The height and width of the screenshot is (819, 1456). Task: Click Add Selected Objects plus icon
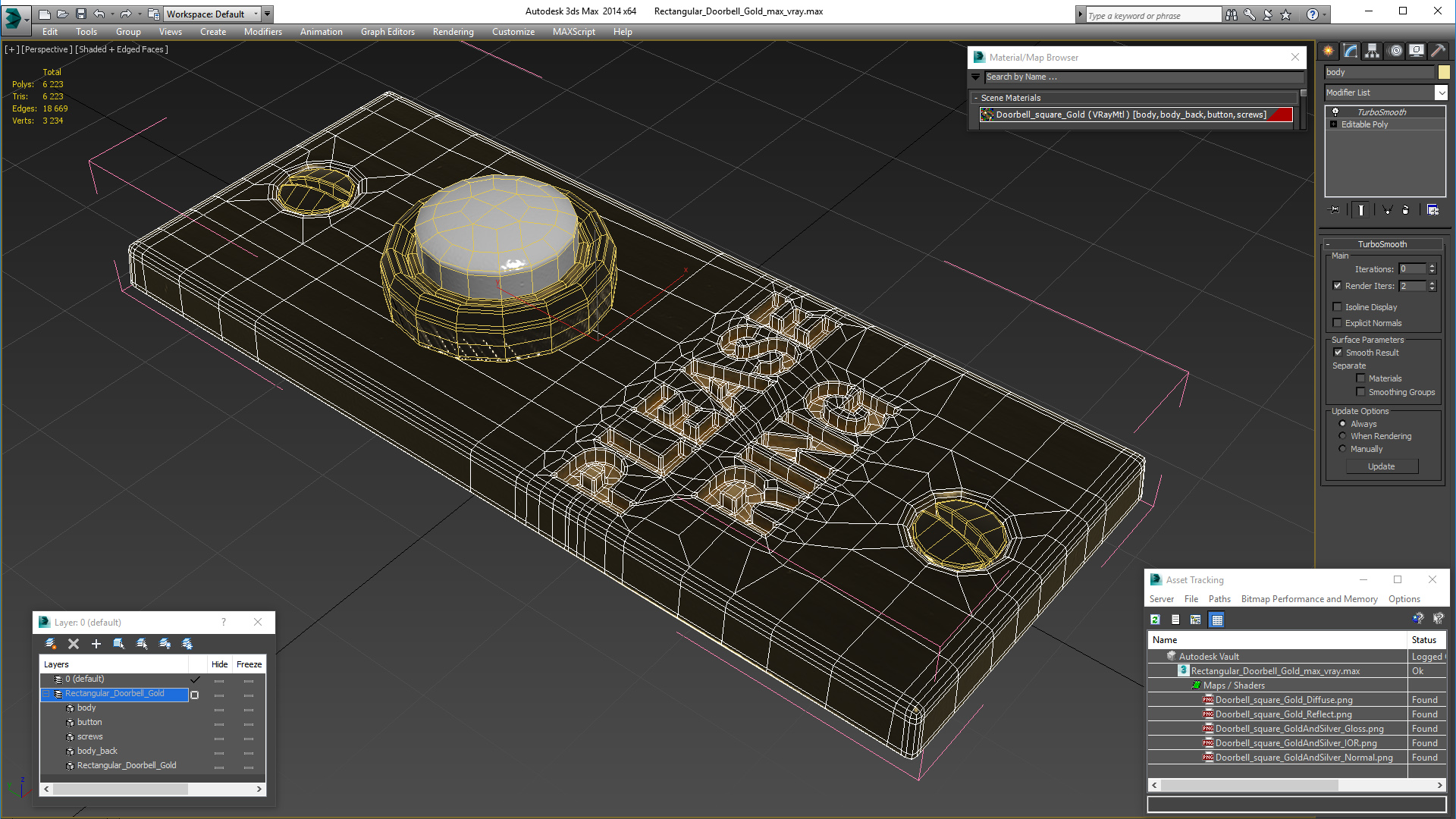tap(96, 644)
